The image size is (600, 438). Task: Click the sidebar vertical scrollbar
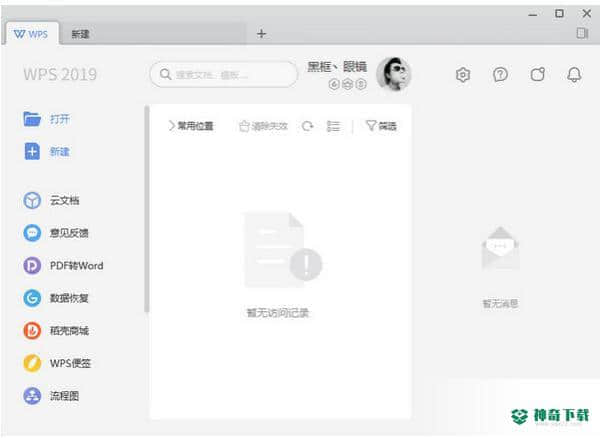click(x=146, y=209)
